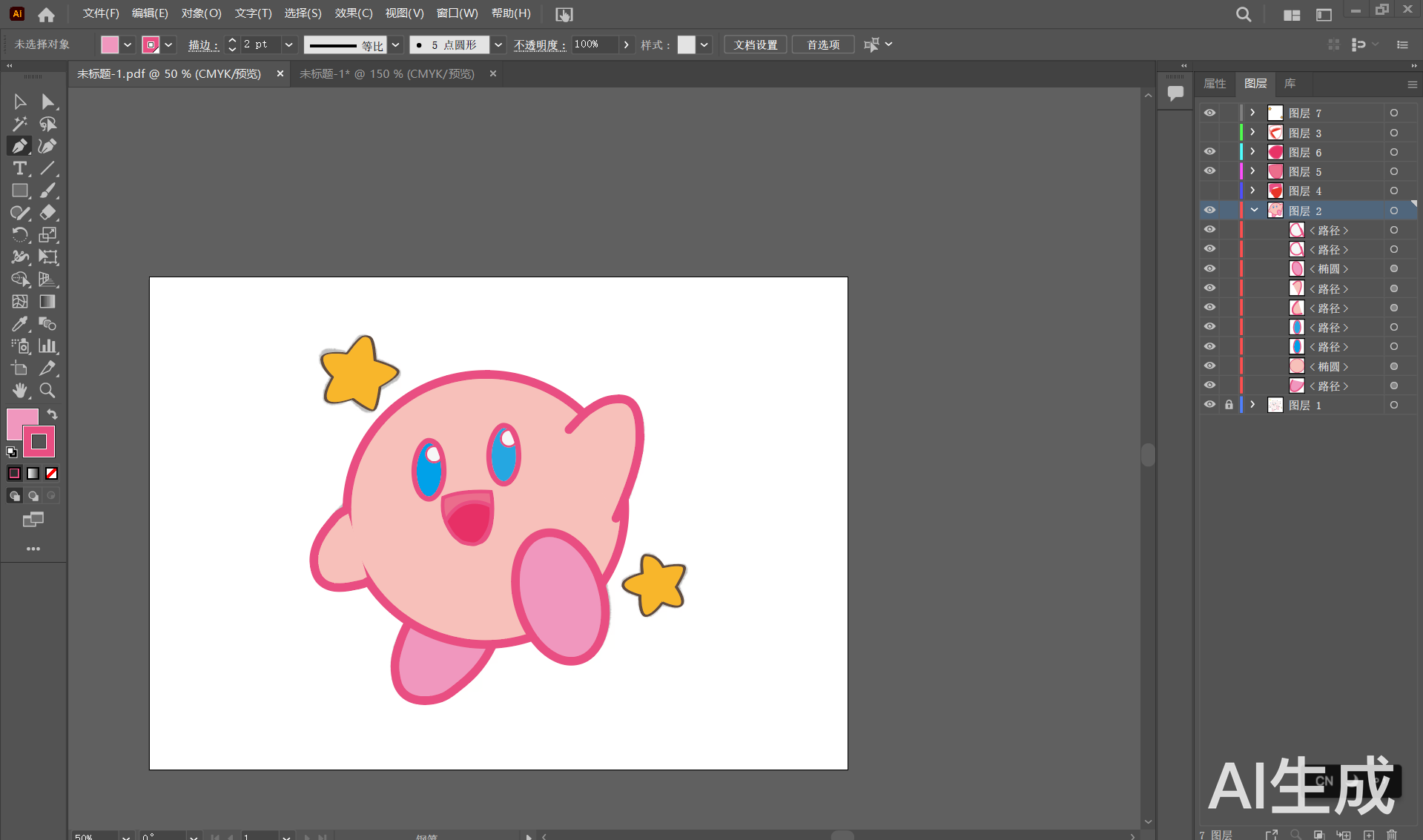
Task: Hide layer 图层 6 visibility
Action: [x=1209, y=152]
